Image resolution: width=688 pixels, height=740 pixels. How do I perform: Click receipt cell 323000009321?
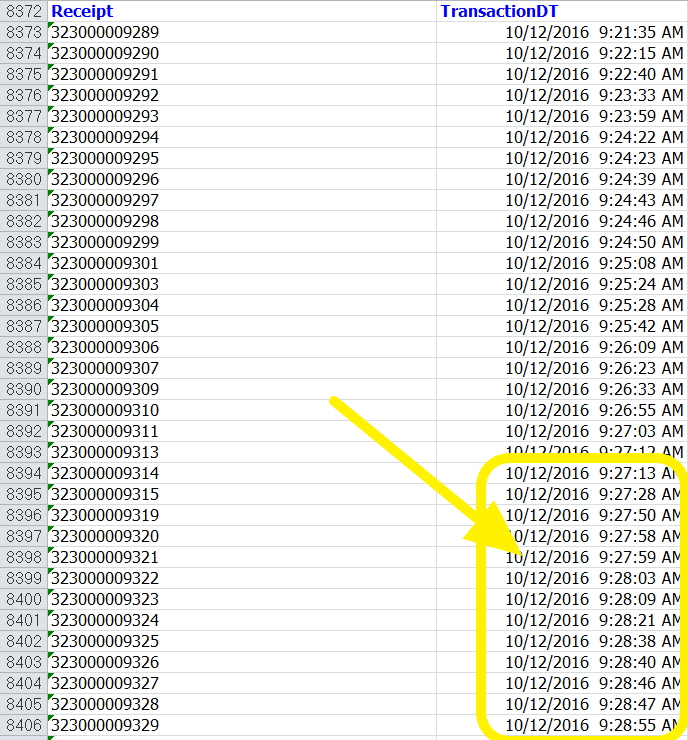[242, 557]
